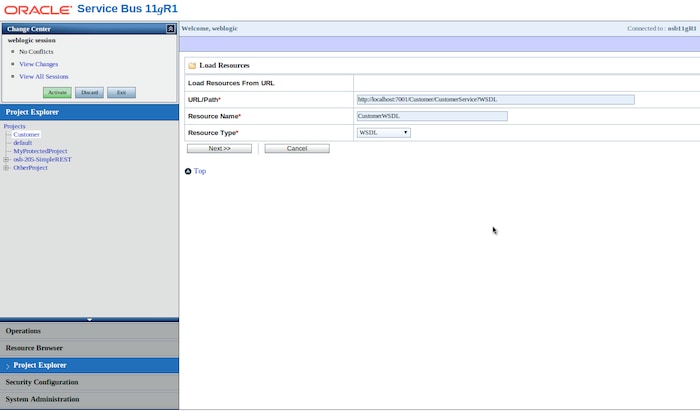Collapse the Change Center panel icon

(x=171, y=29)
